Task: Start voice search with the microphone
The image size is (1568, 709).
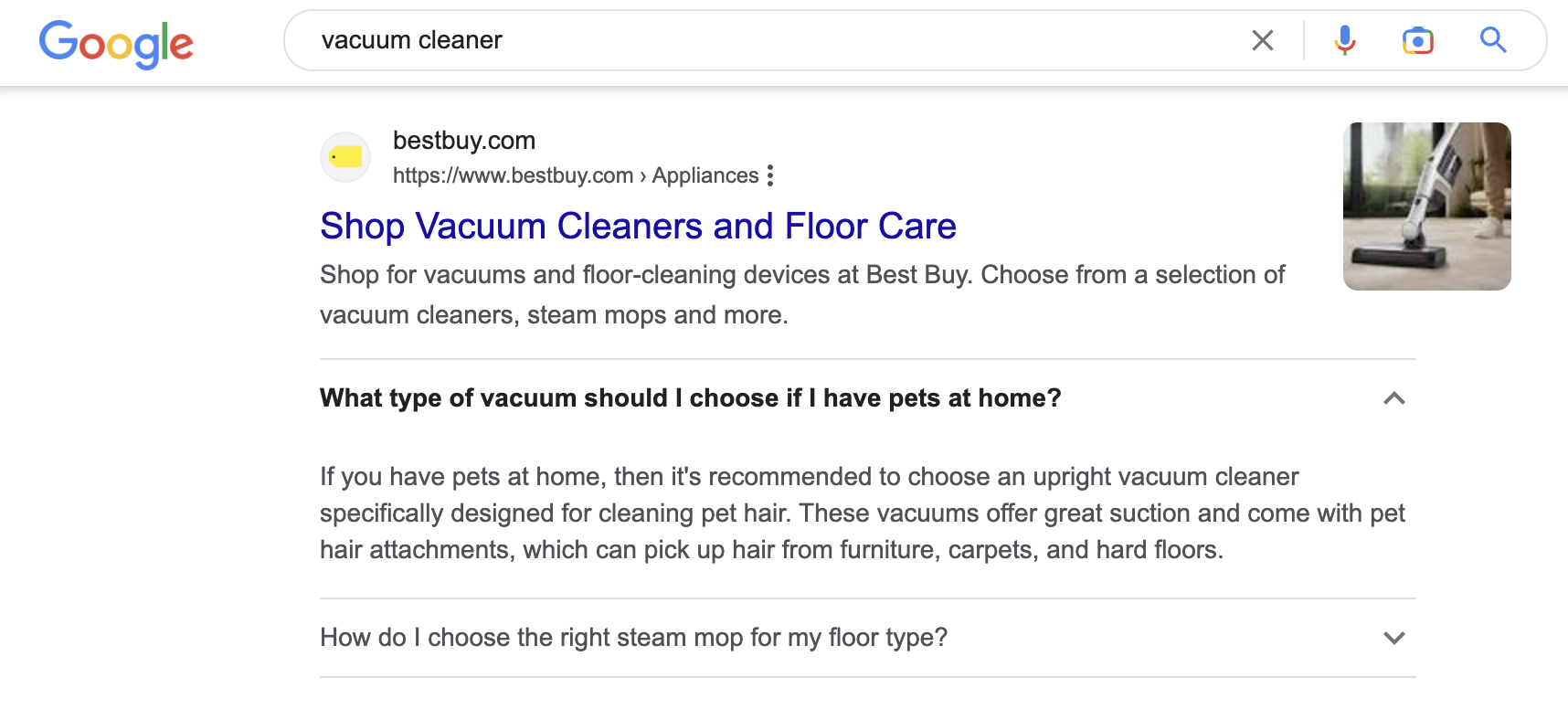Action: (x=1344, y=40)
